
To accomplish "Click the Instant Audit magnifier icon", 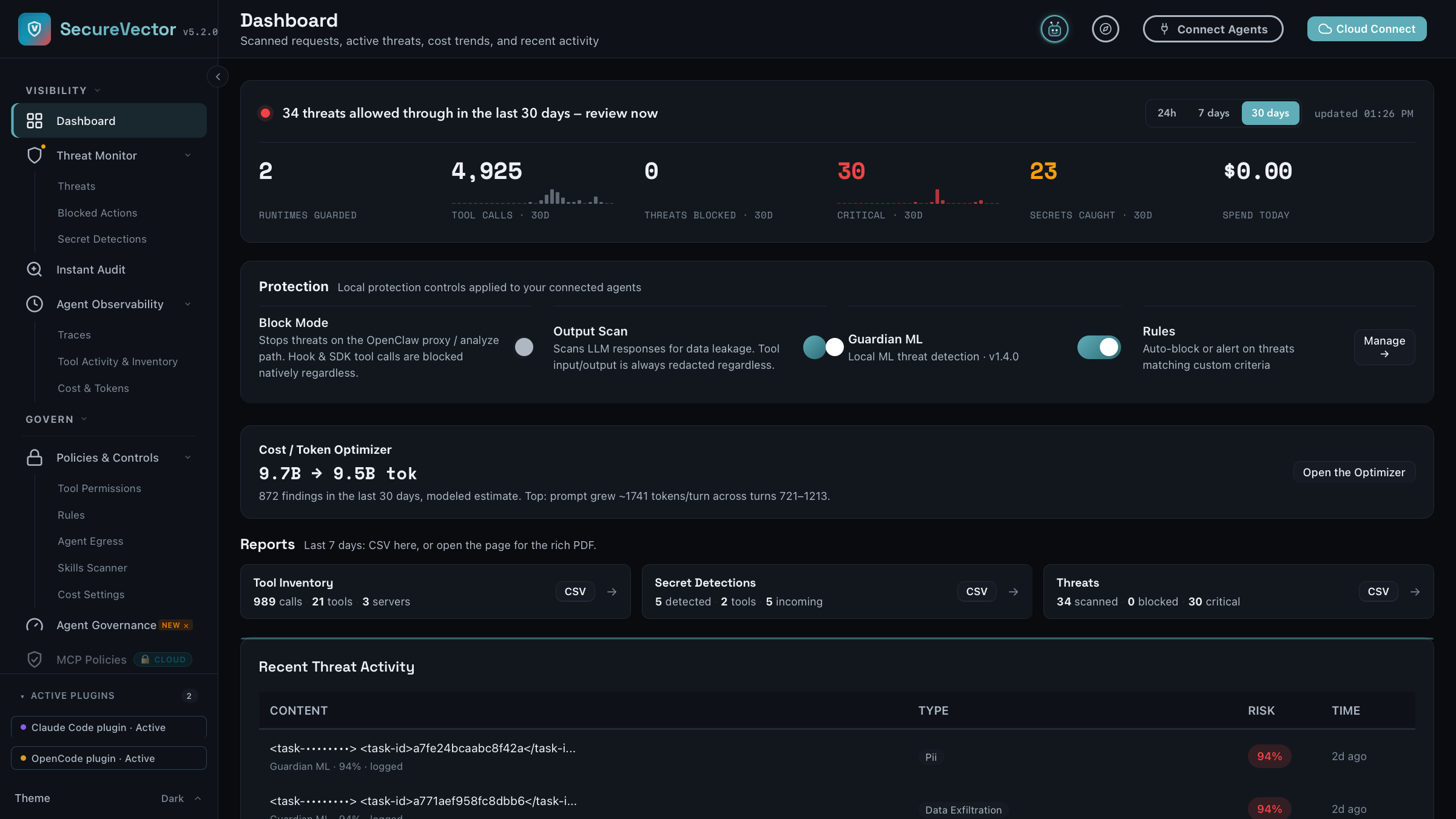I will point(35,269).
